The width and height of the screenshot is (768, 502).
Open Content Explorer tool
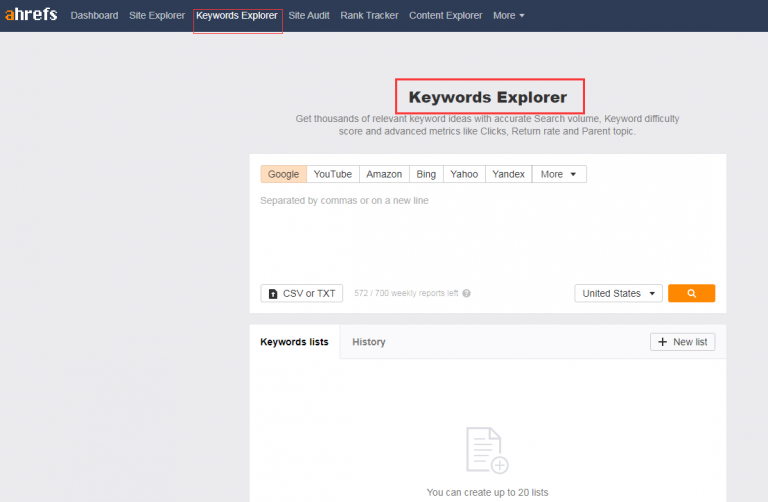pyautogui.click(x=446, y=16)
